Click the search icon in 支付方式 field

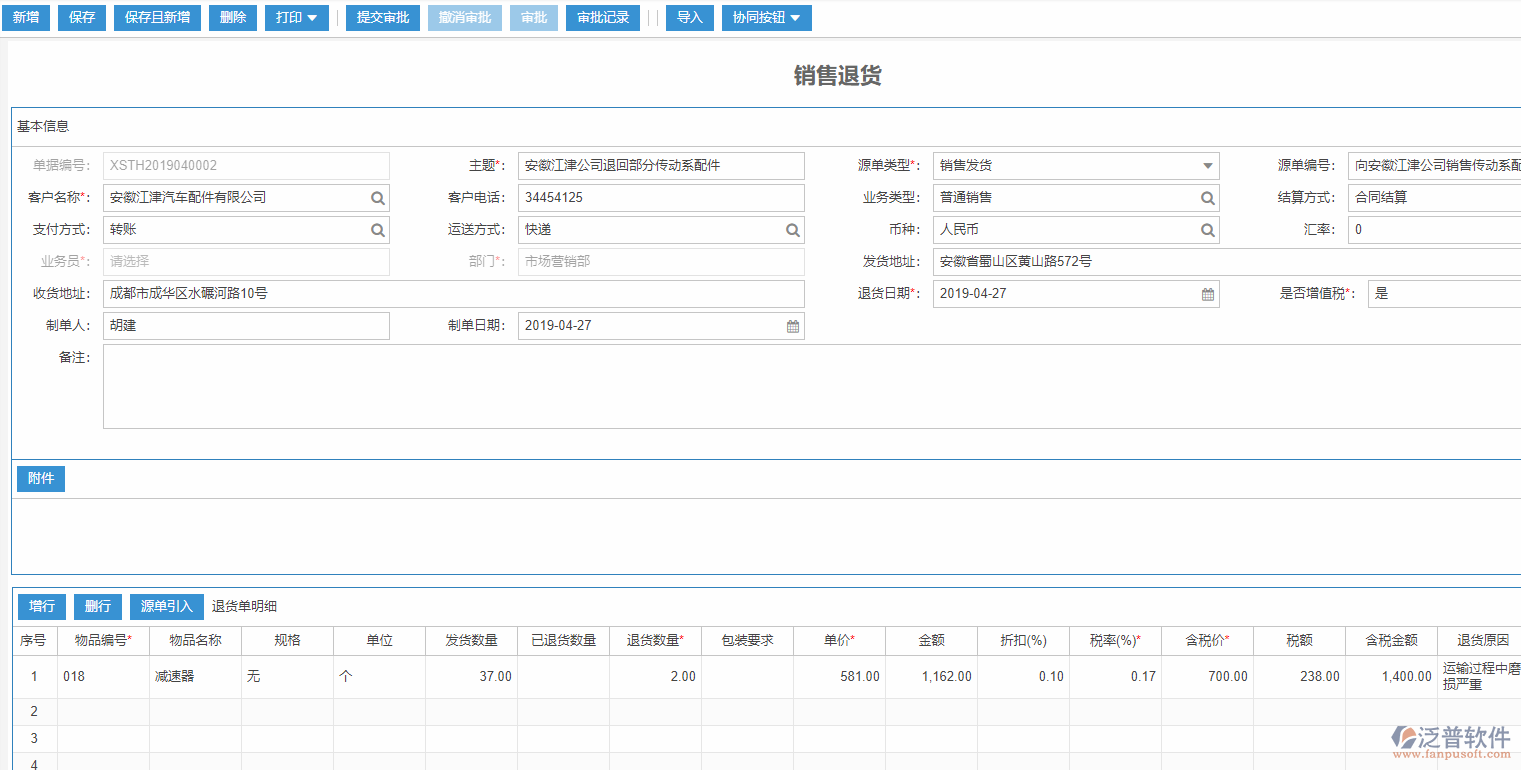point(377,230)
